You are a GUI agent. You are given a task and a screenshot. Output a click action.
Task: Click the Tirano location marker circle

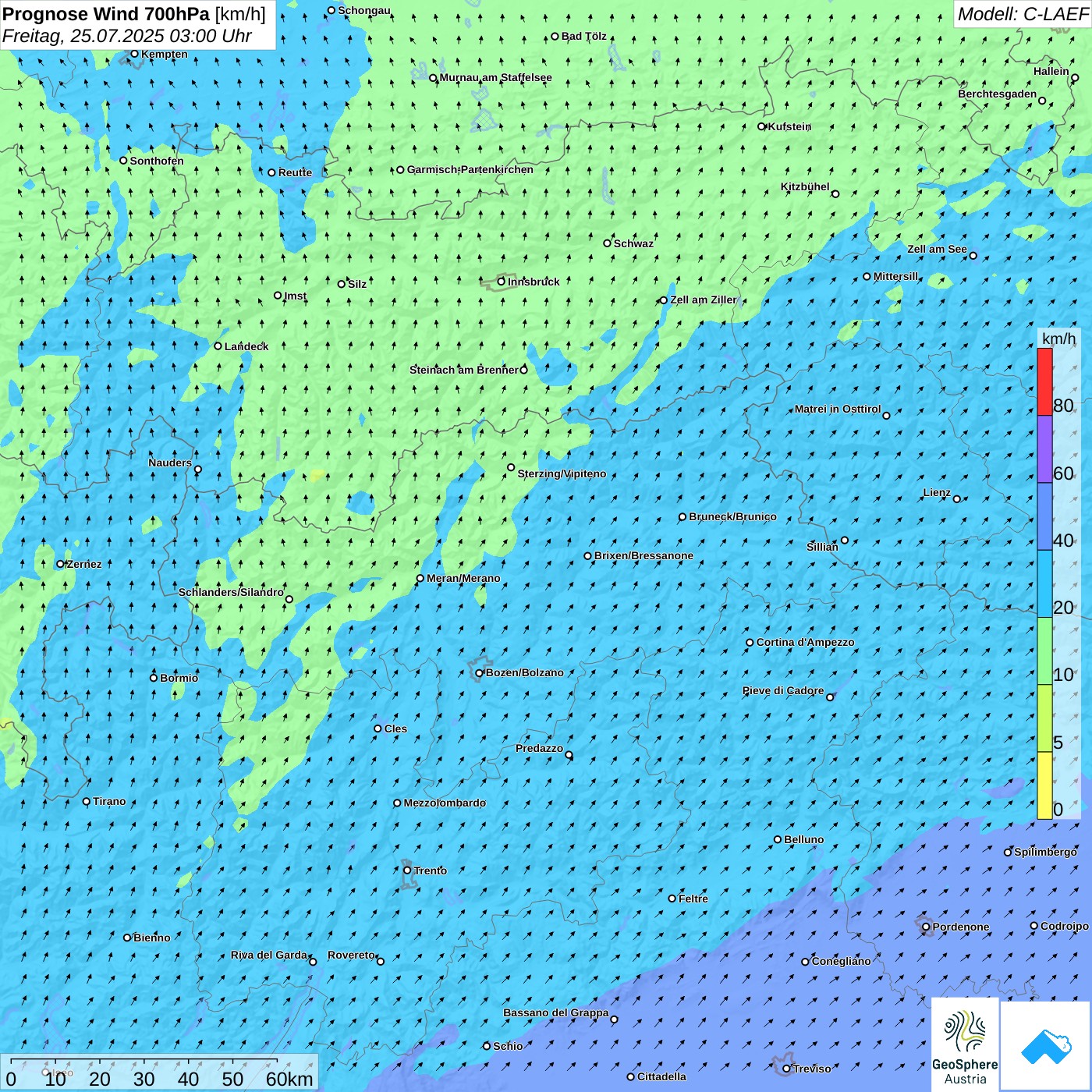pos(87,802)
